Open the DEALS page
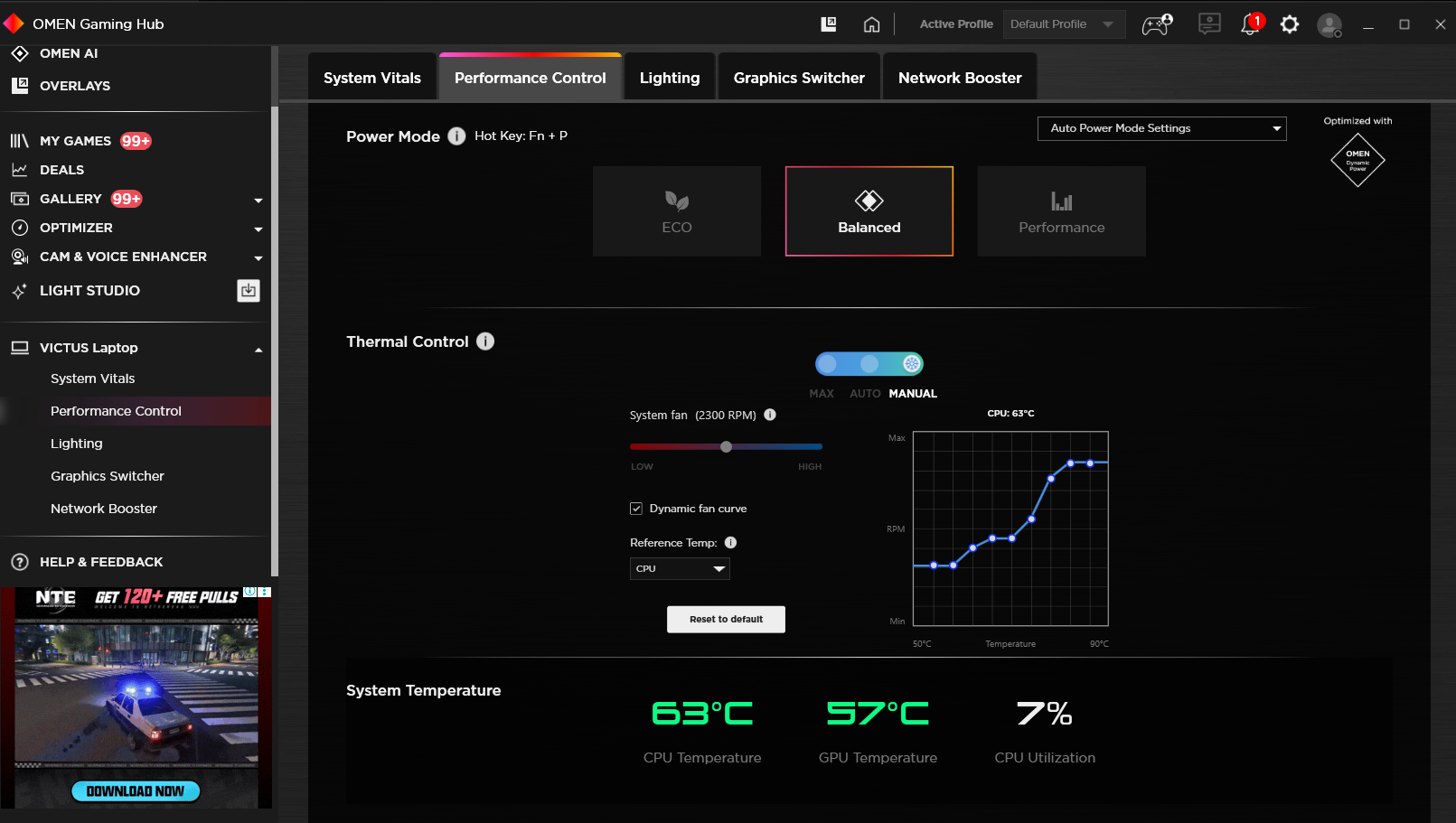The width and height of the screenshot is (1456, 823). pyautogui.click(x=61, y=170)
